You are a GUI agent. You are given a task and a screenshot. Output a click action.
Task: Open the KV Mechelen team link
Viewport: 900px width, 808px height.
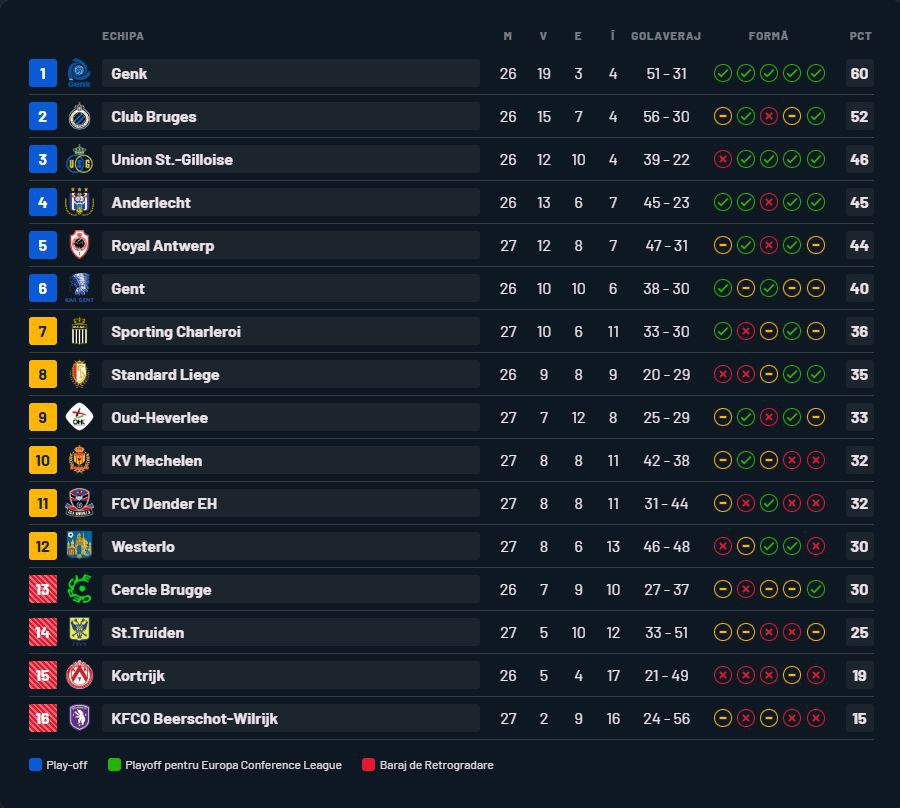157,461
